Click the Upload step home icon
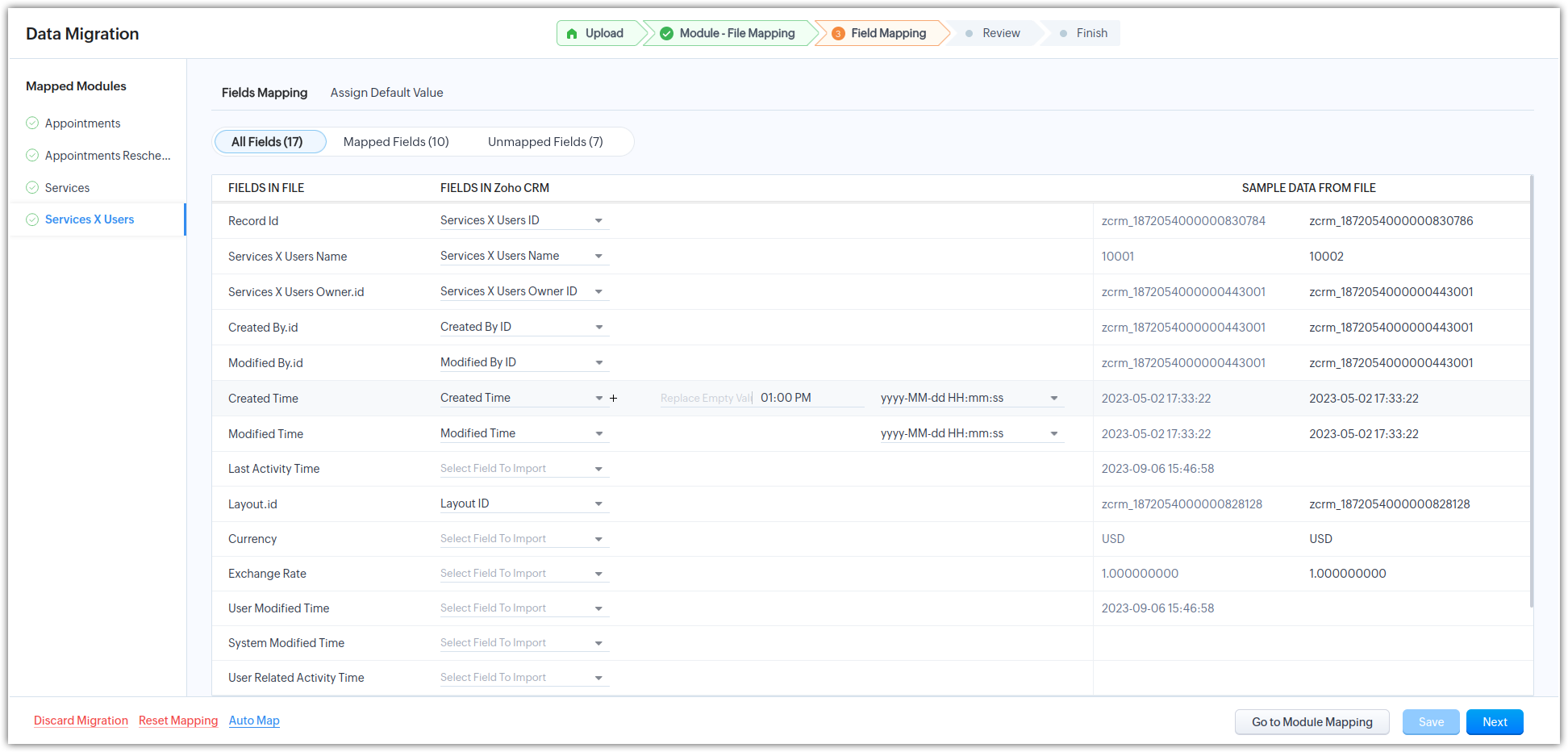This screenshot has width=1568, height=752. tap(572, 34)
